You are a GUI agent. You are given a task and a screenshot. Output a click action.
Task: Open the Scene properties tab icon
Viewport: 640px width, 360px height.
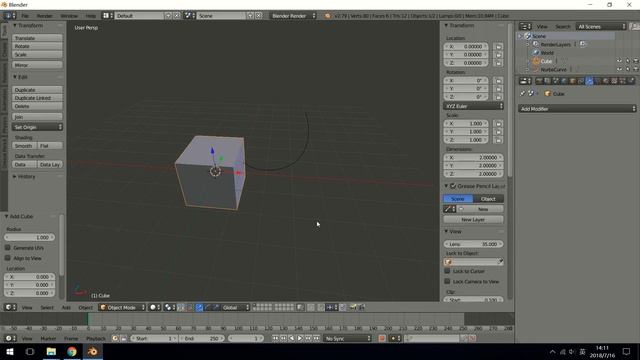tap(556, 81)
